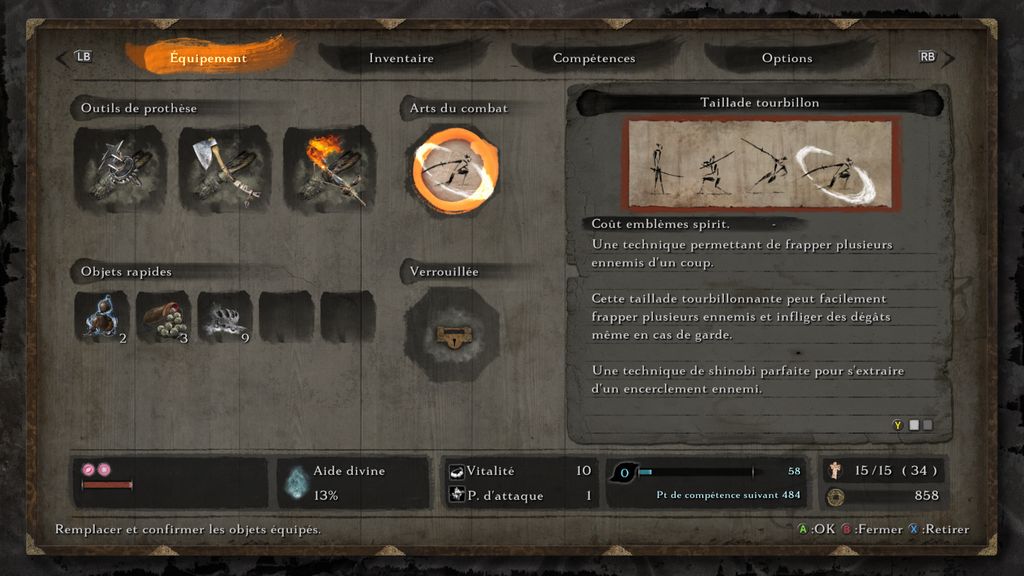1024x576 pixels.
Task: Click the A :OK confirm prompt
Action: (x=816, y=529)
